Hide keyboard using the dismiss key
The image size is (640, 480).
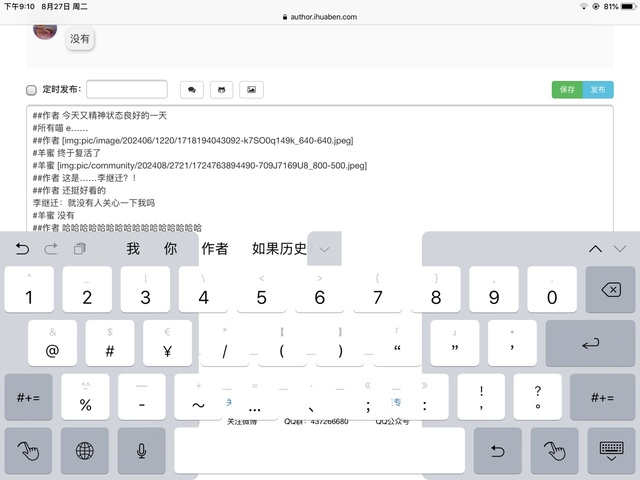[611, 451]
